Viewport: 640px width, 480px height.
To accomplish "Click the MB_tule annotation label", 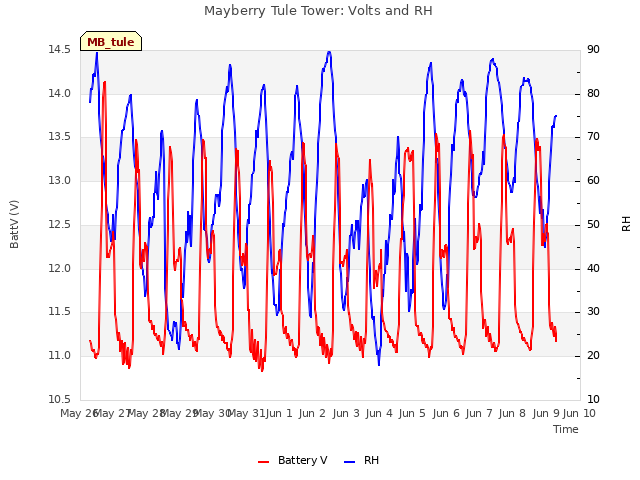I will click(111, 42).
